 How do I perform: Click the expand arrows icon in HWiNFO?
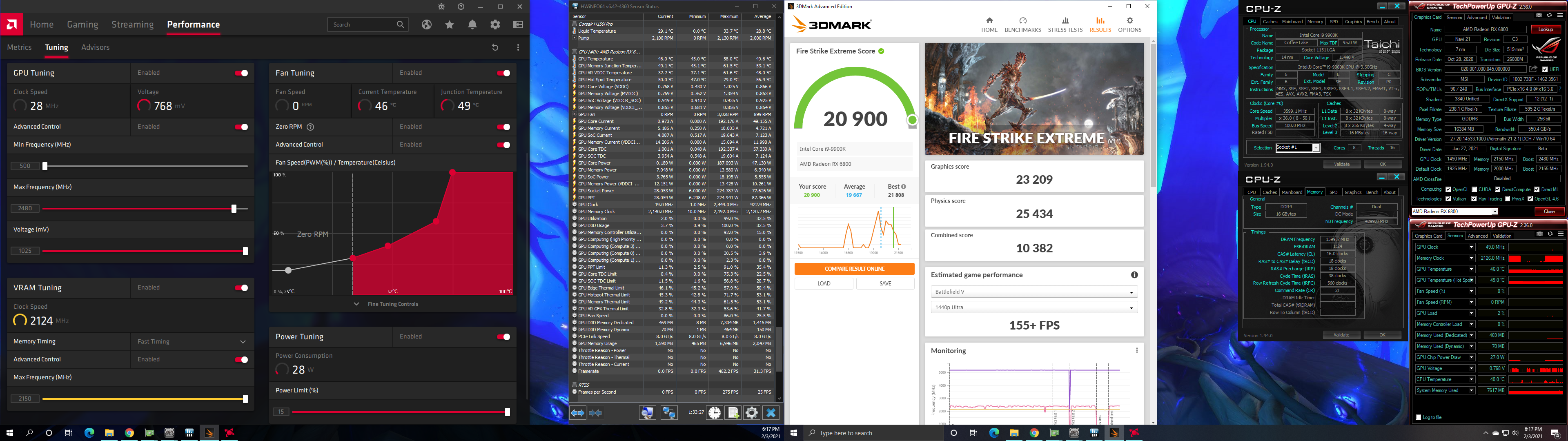(578, 413)
